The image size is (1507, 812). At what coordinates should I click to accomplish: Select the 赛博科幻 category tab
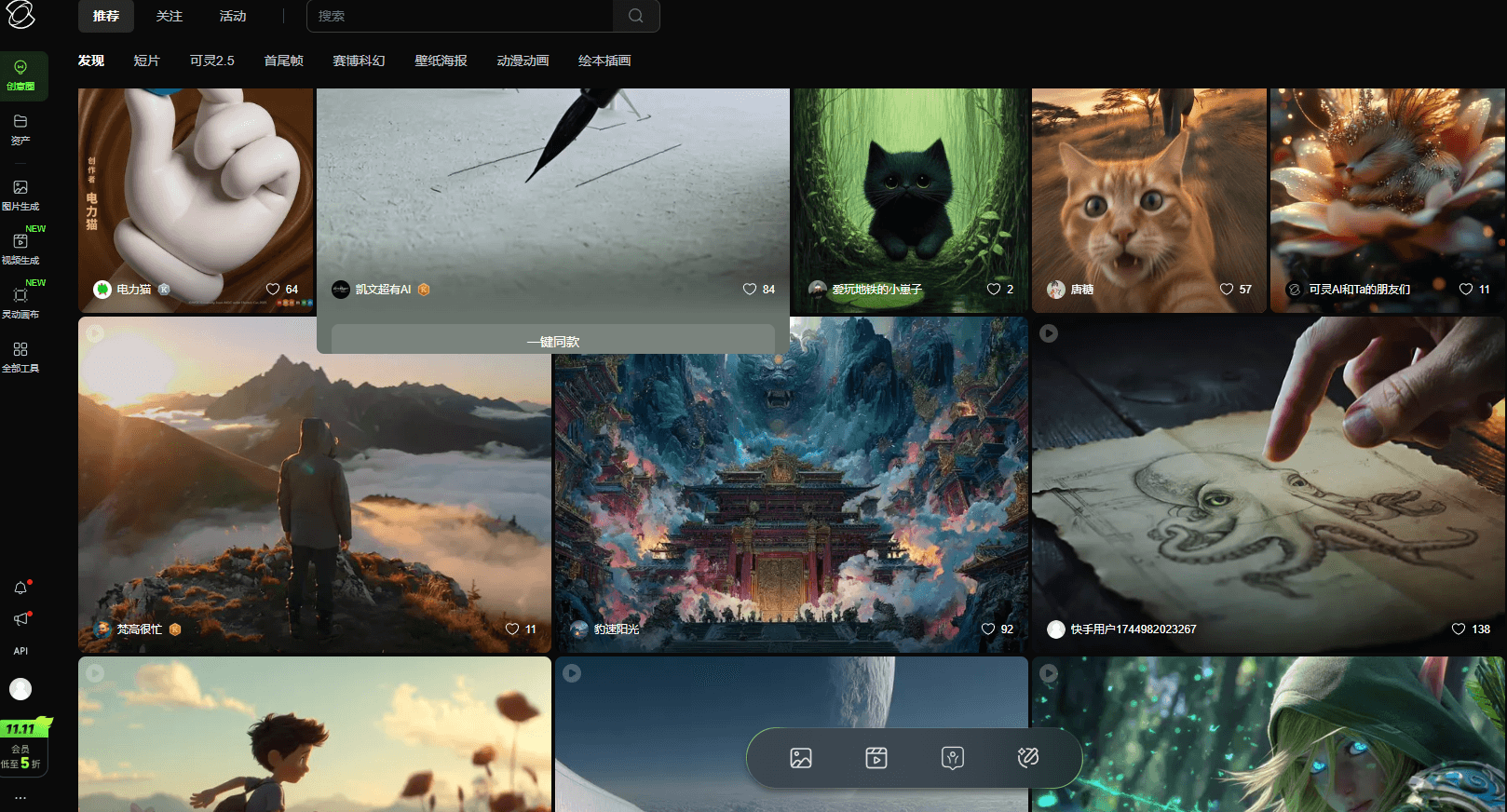coord(359,61)
